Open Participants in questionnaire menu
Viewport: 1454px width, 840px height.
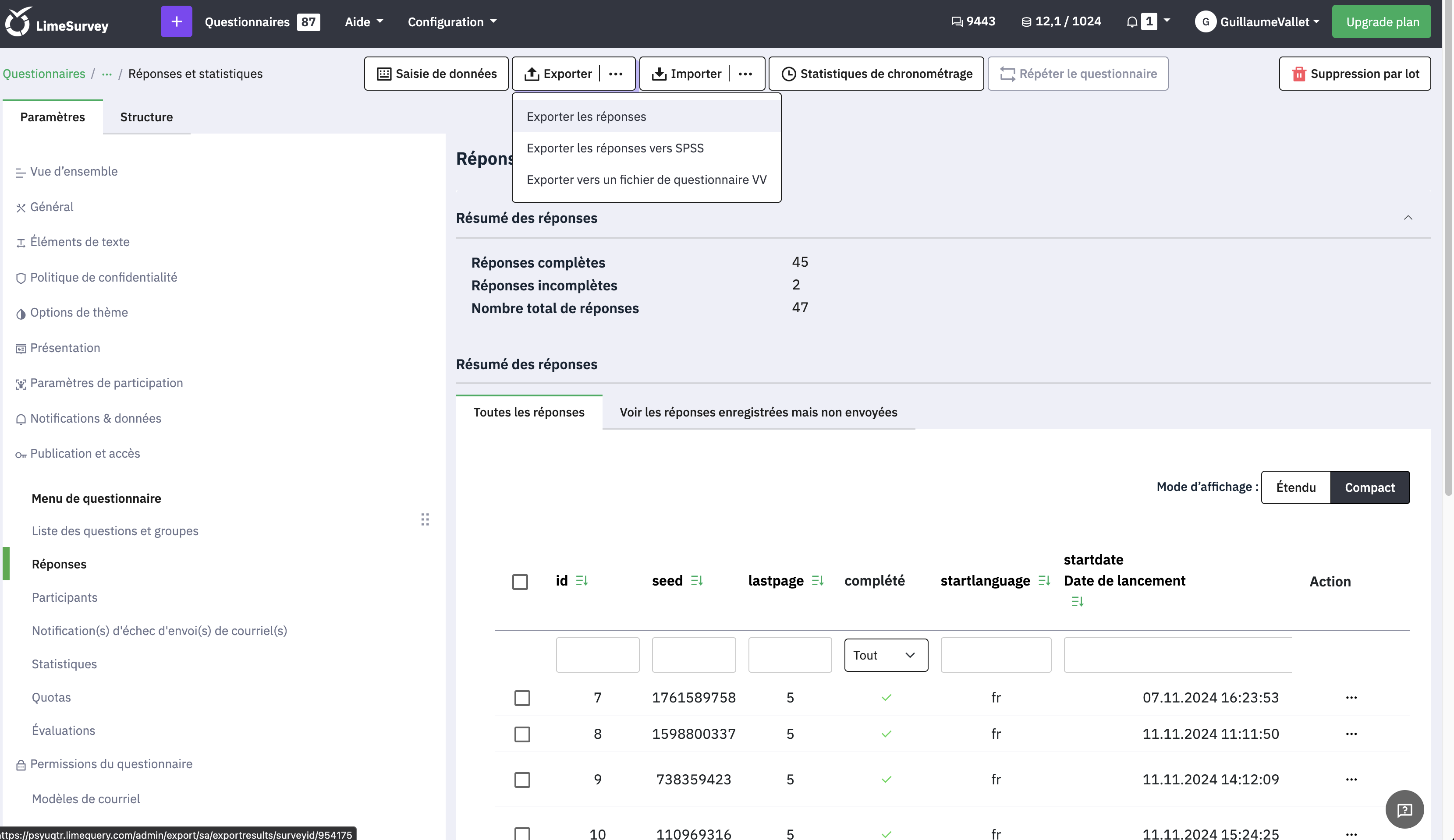point(64,598)
